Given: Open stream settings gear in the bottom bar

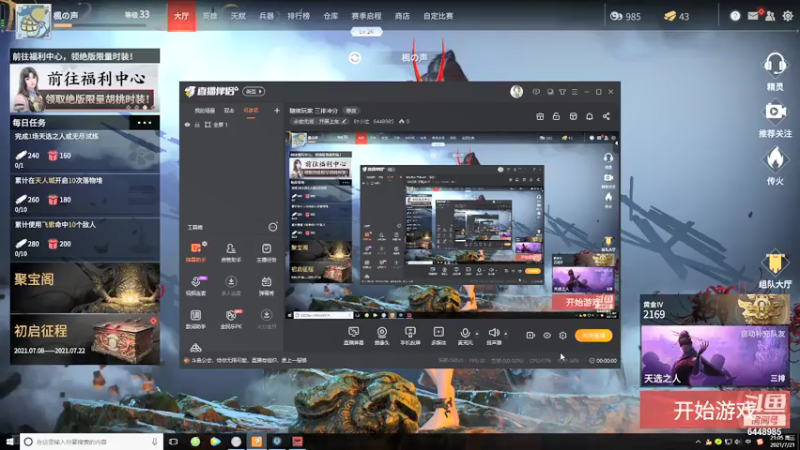Looking at the screenshot, I should click(563, 335).
